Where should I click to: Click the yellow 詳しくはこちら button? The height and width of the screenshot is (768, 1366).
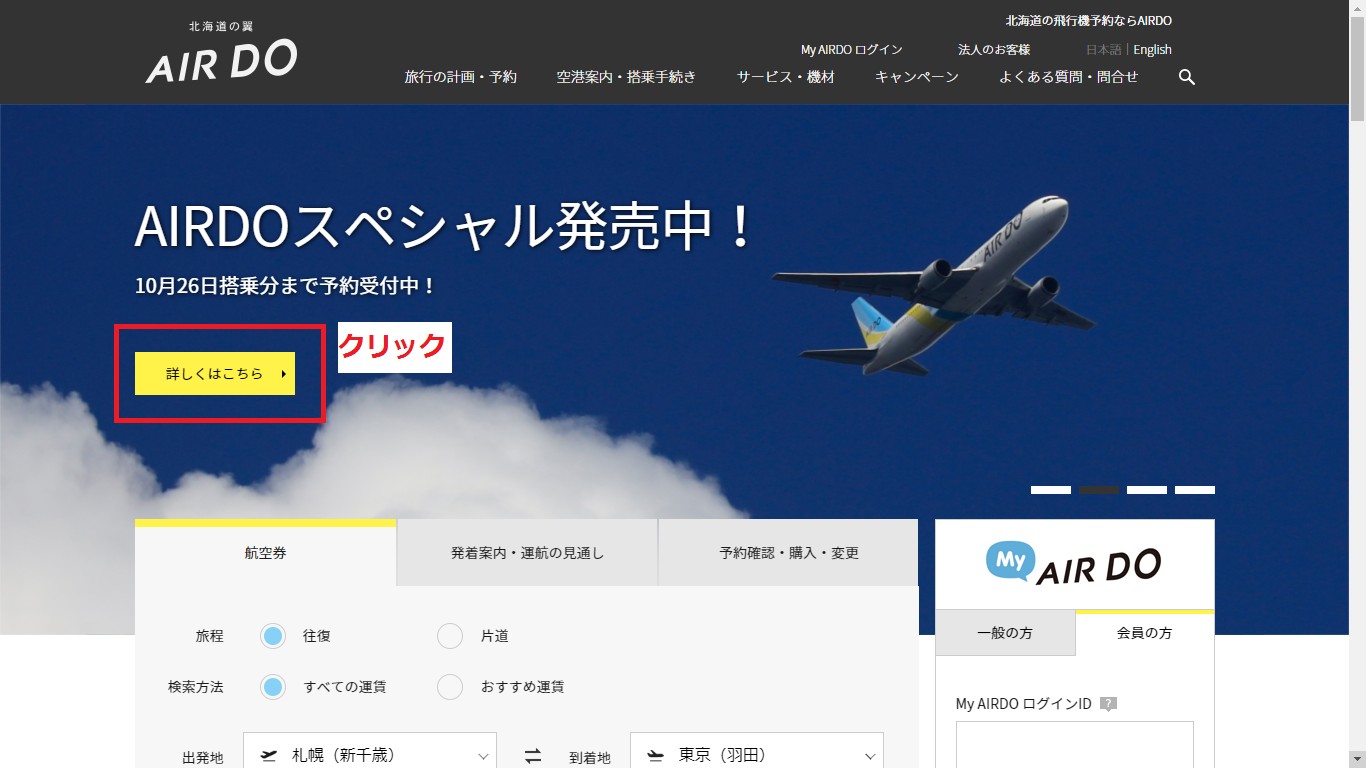[215, 374]
